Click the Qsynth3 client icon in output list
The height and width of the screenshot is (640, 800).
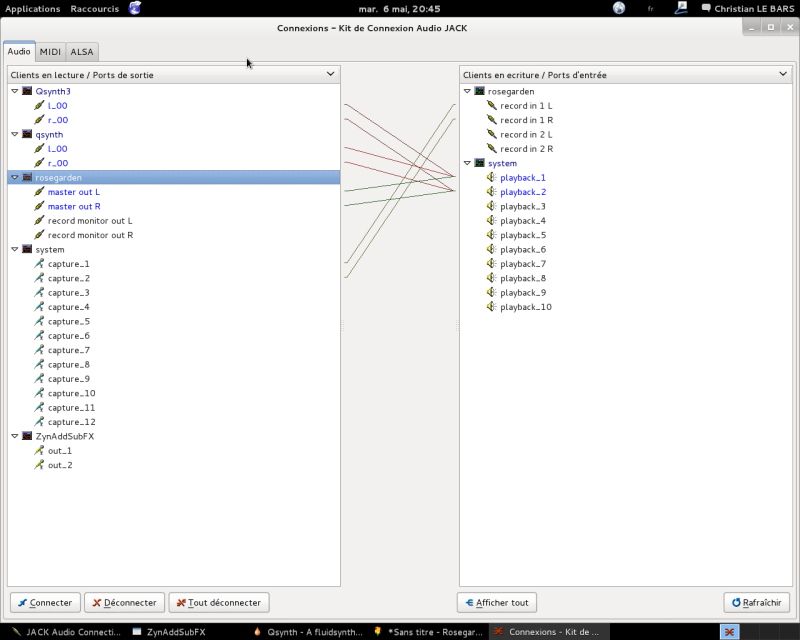click(x=27, y=91)
